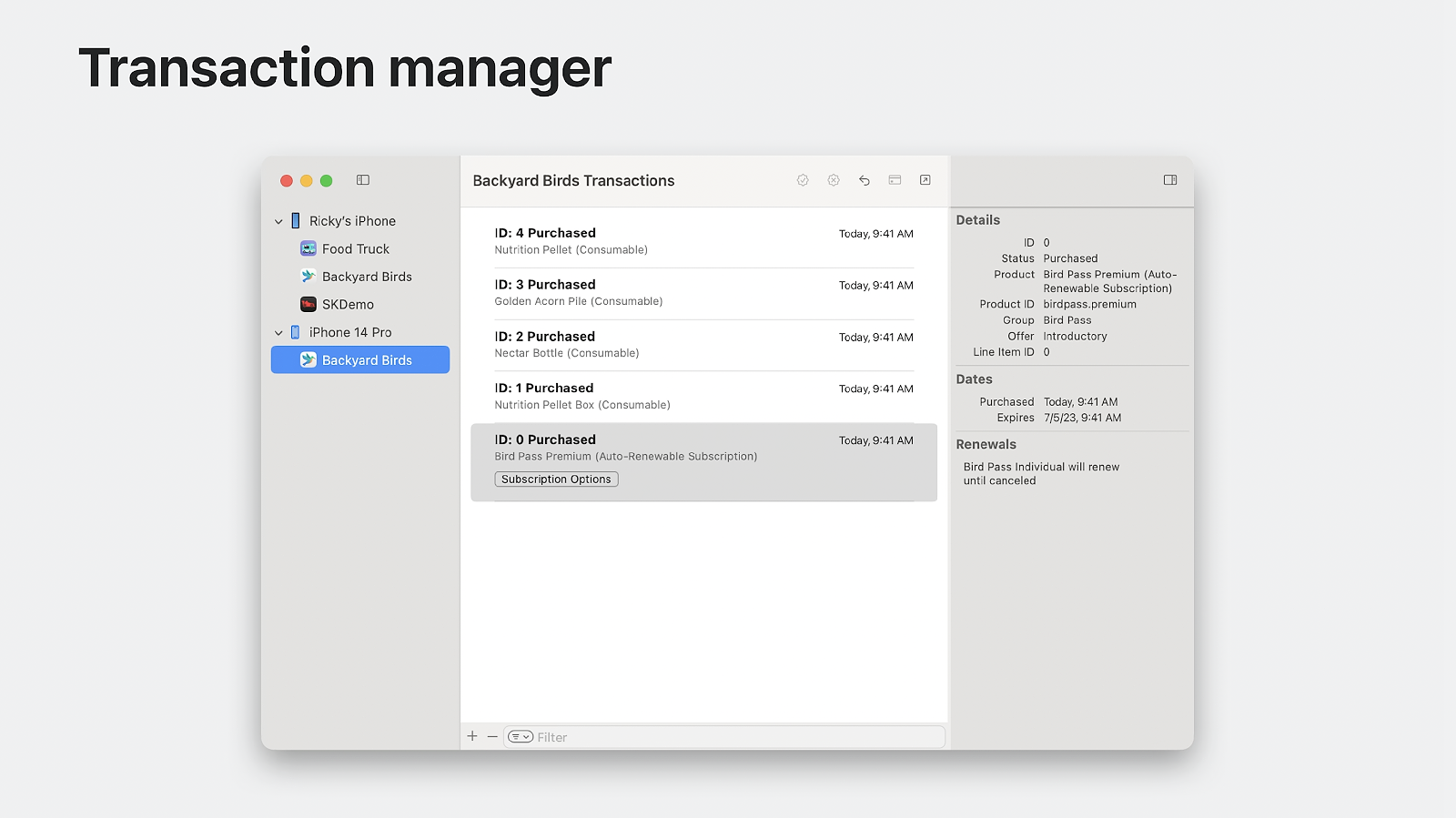Viewport: 1456px width, 818px height.
Task: Select transaction ID: 4 Nutrition Pellet
Action: [703, 241]
